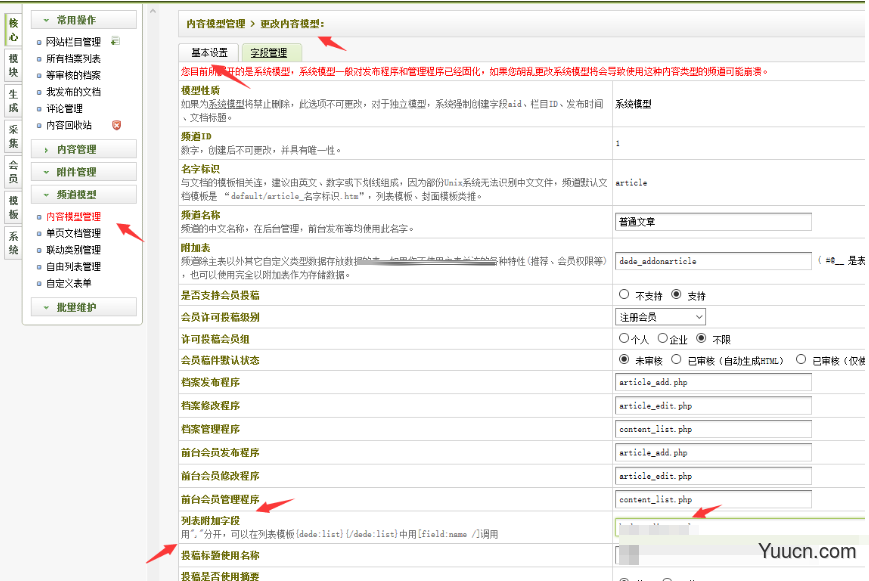
Task: Switch to the 基本设置 tab
Action: click(x=209, y=53)
